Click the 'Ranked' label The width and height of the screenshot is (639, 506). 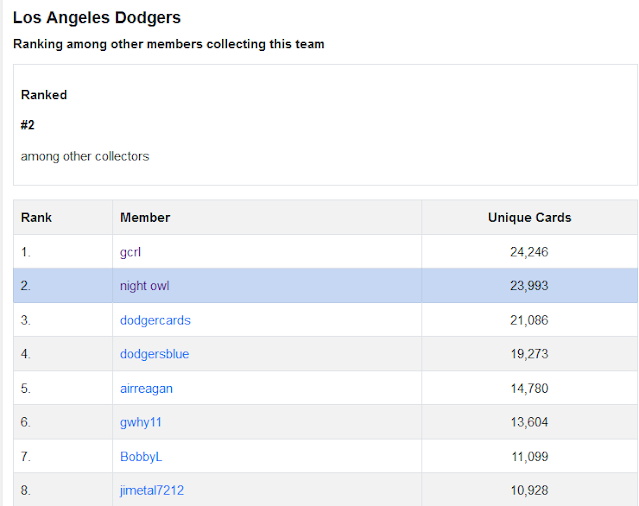(x=44, y=95)
